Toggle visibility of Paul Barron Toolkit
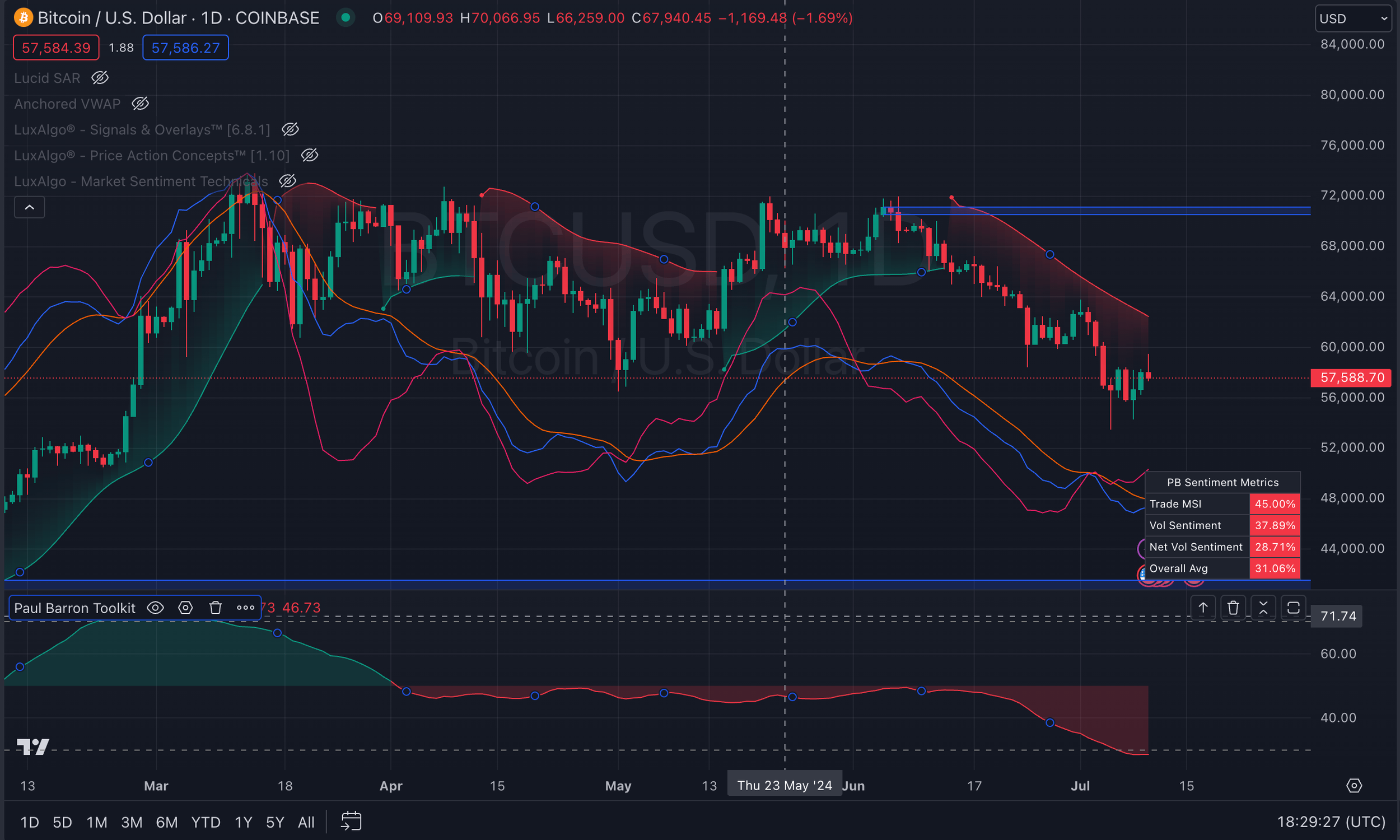This screenshot has height=840, width=1400. click(x=155, y=608)
